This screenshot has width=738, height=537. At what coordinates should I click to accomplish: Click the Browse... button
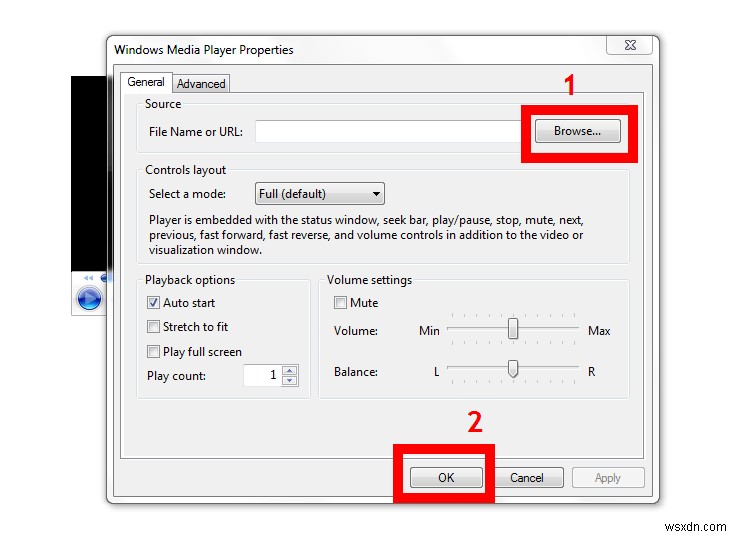point(578,131)
